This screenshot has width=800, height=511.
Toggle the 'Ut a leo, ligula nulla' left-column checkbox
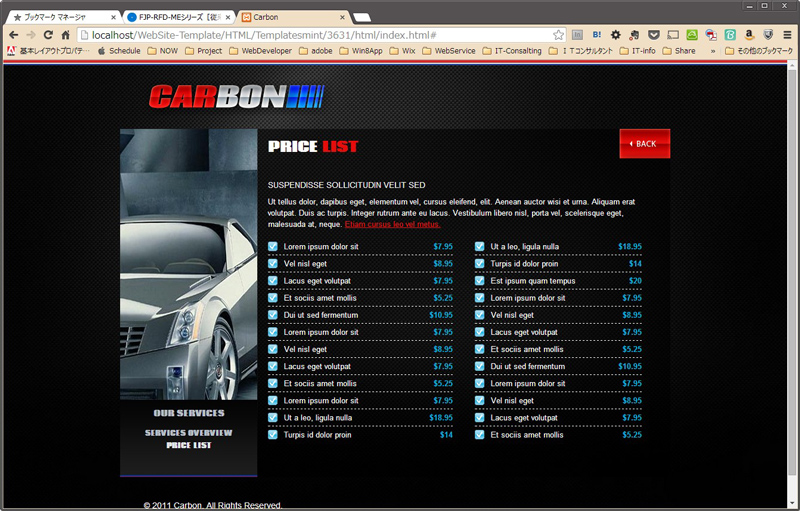pyautogui.click(x=273, y=418)
